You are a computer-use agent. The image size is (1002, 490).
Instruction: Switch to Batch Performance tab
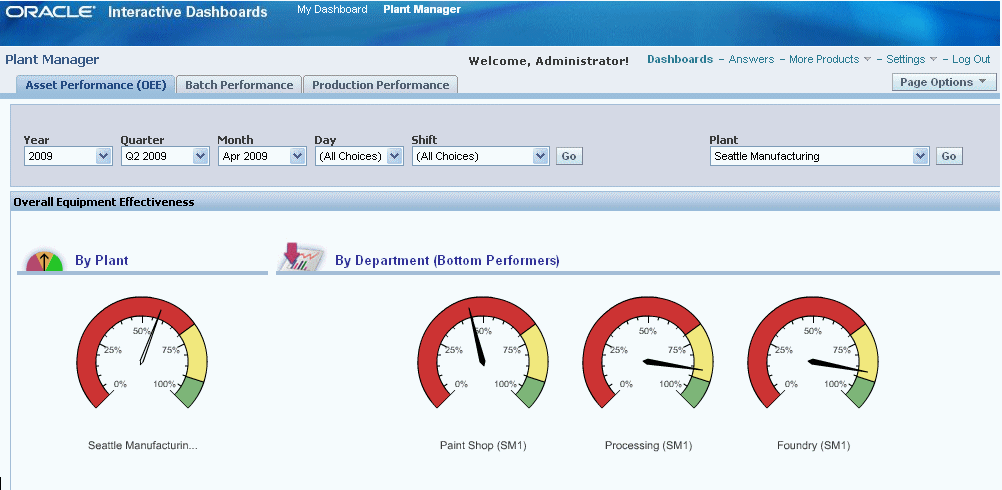tap(239, 85)
